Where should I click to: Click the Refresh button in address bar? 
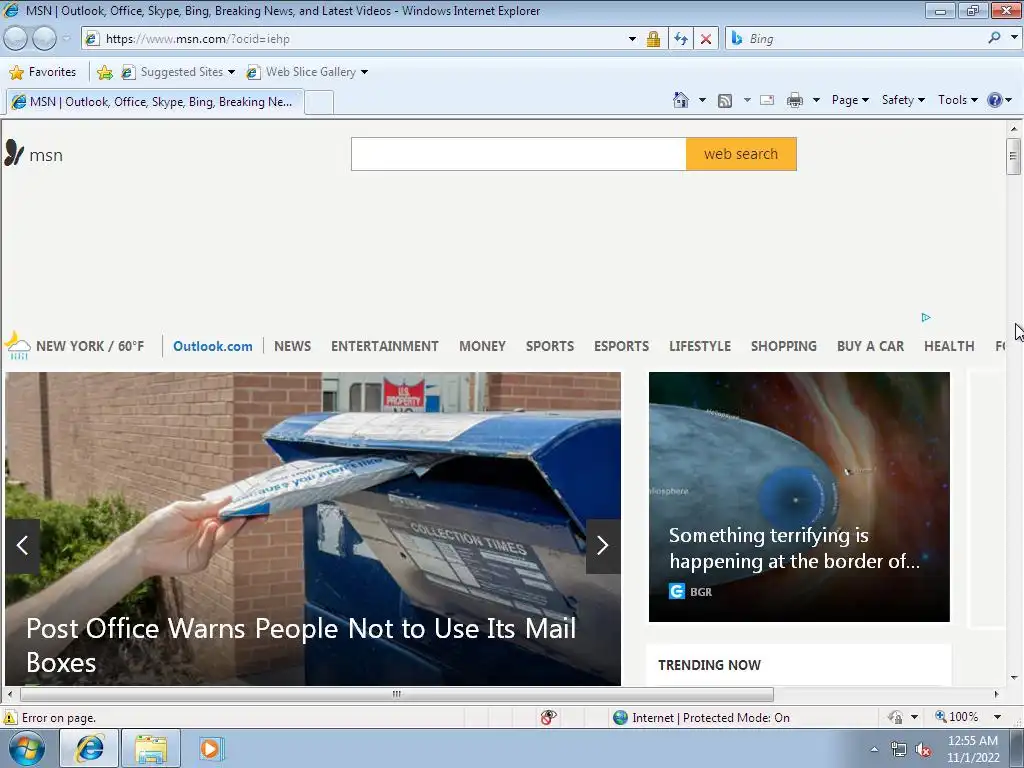[x=680, y=39]
